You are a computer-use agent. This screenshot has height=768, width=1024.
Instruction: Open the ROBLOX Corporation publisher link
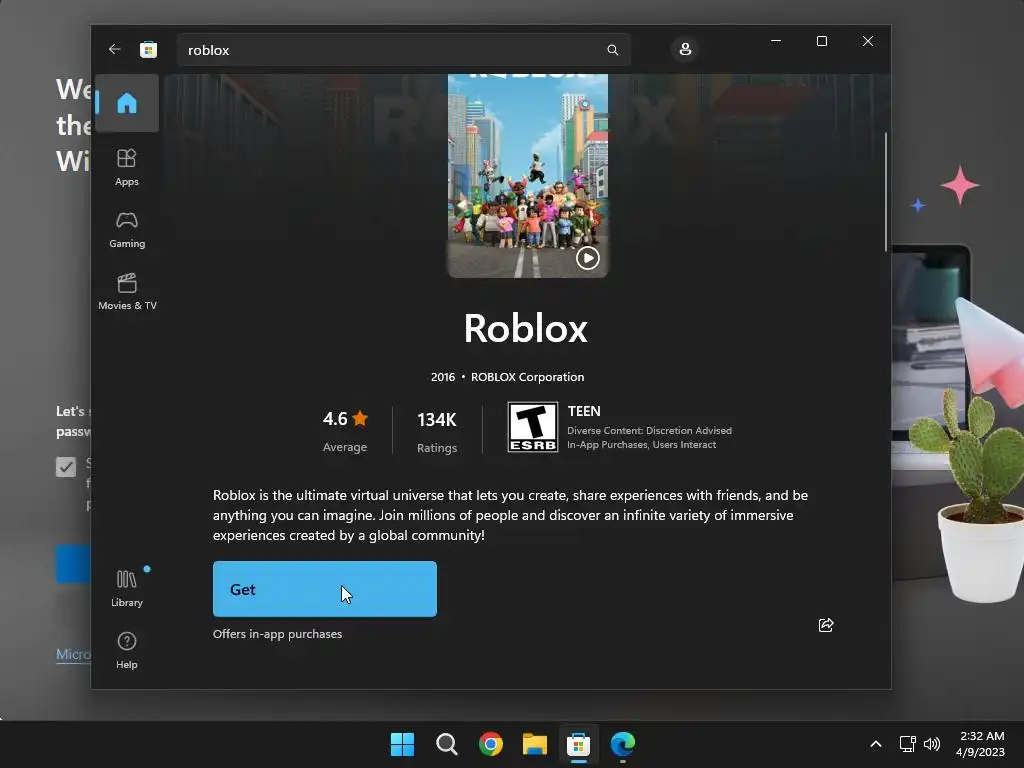528,377
